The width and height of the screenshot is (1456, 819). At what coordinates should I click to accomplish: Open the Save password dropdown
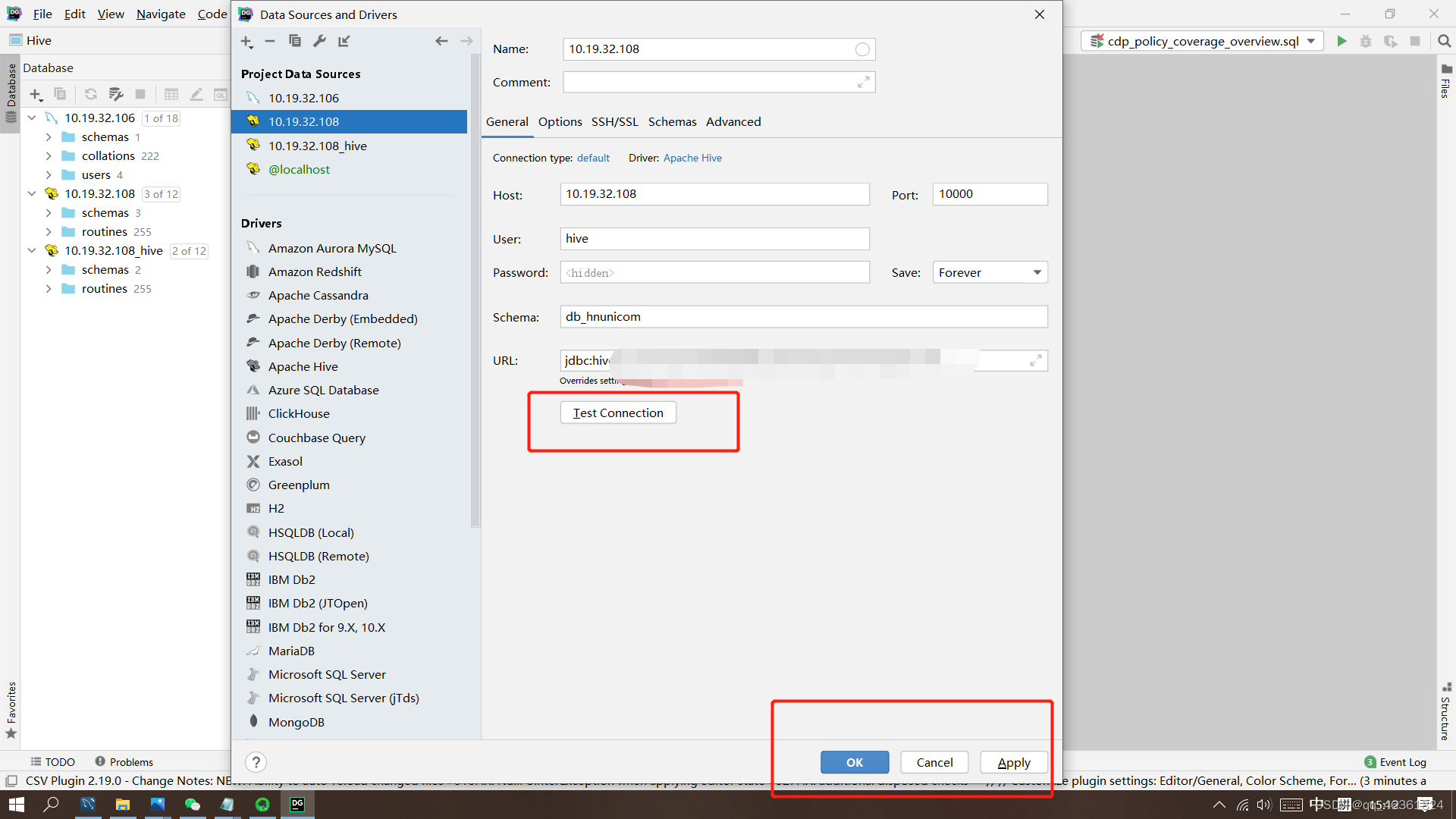tap(1037, 273)
